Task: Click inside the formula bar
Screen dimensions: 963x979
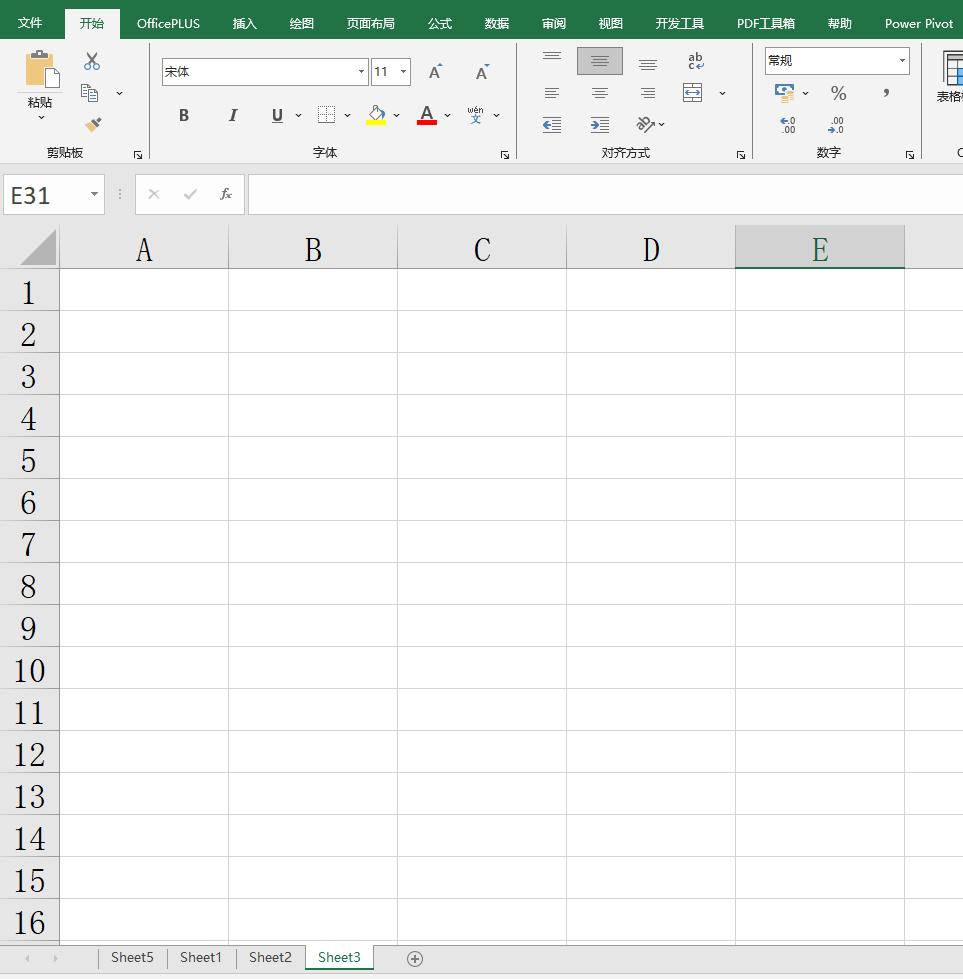Action: (605, 194)
